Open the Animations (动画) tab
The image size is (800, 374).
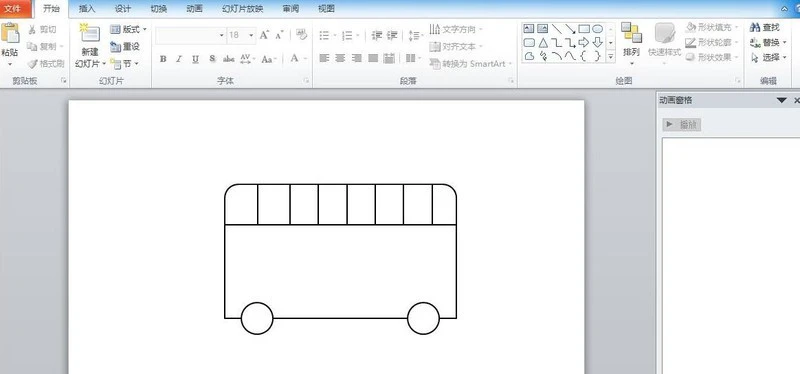[194, 8]
